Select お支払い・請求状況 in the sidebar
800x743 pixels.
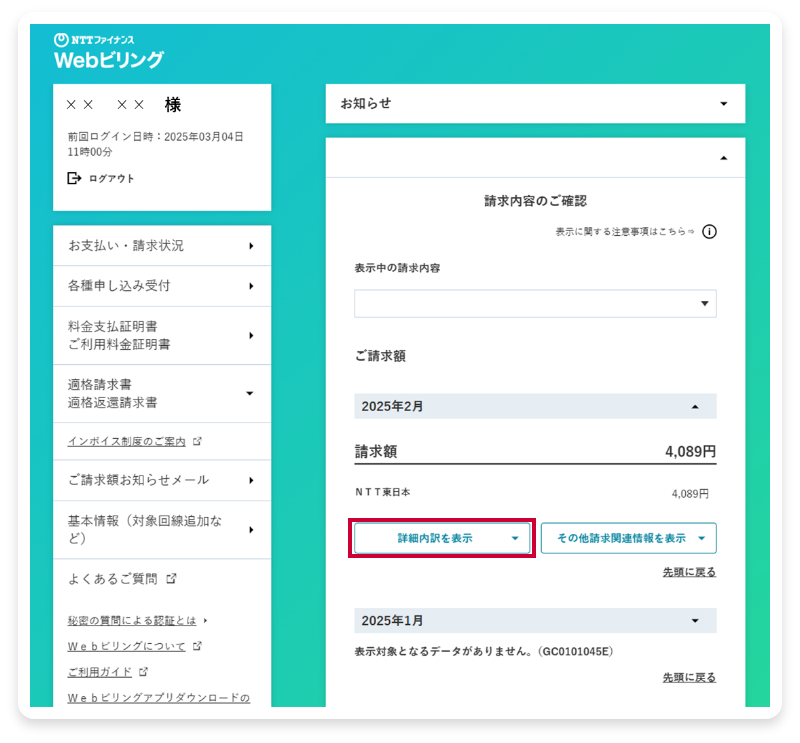pos(162,245)
